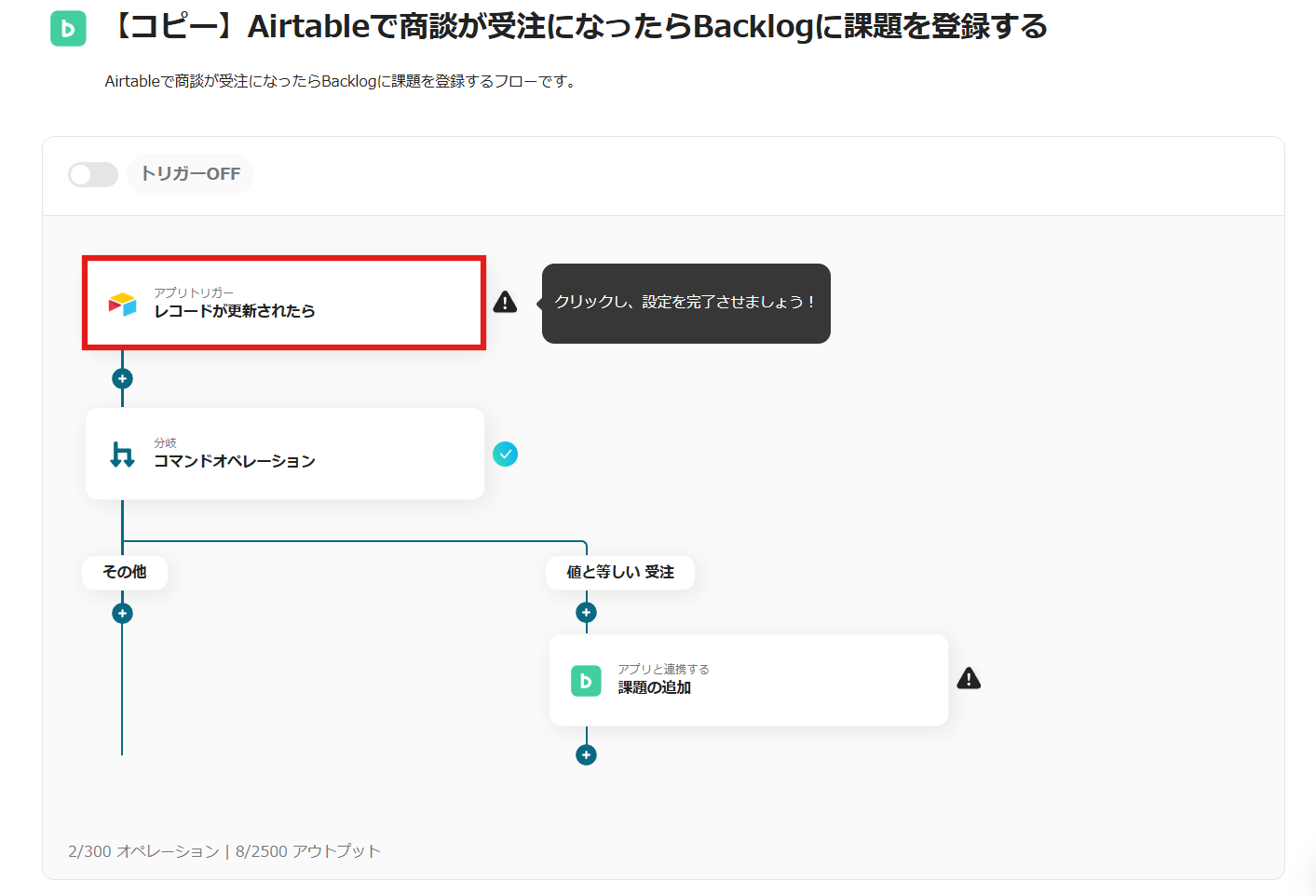
Task: Open the 課題の追加 Backlog step
Action: pos(749,680)
